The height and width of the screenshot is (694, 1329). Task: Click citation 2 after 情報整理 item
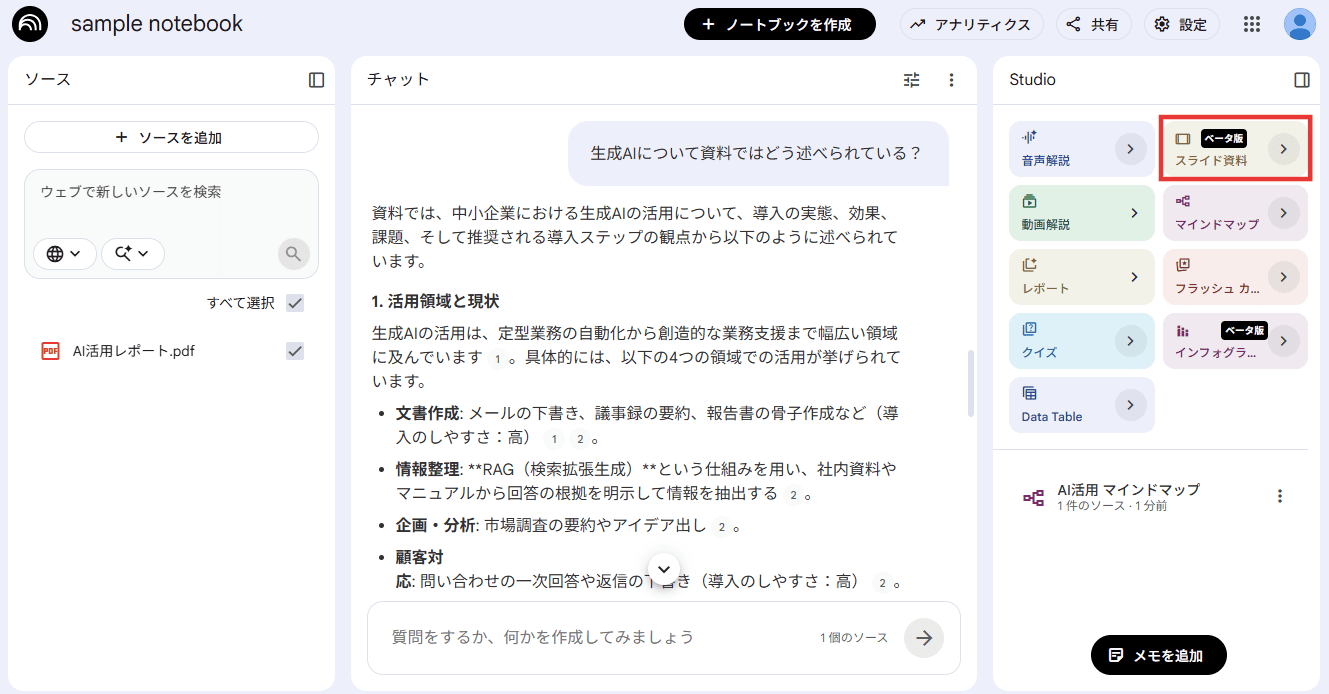tap(794, 494)
